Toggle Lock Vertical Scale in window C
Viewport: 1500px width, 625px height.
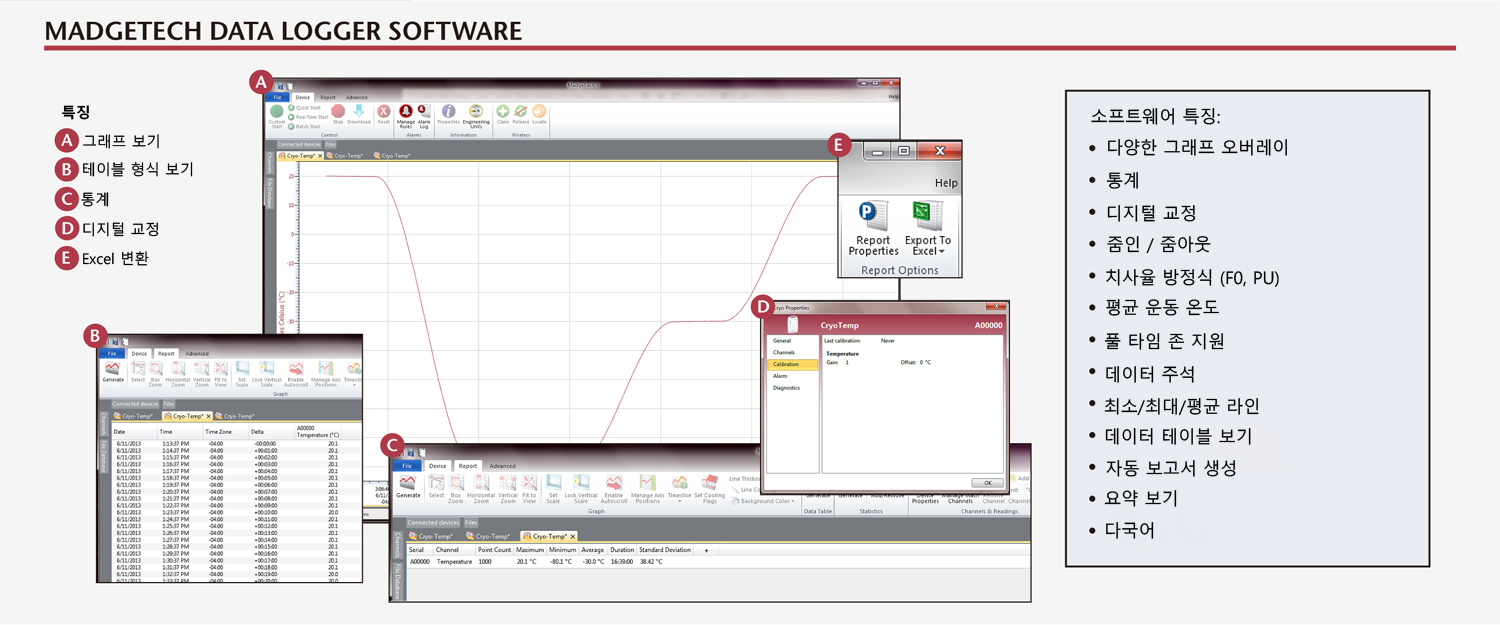point(581,489)
